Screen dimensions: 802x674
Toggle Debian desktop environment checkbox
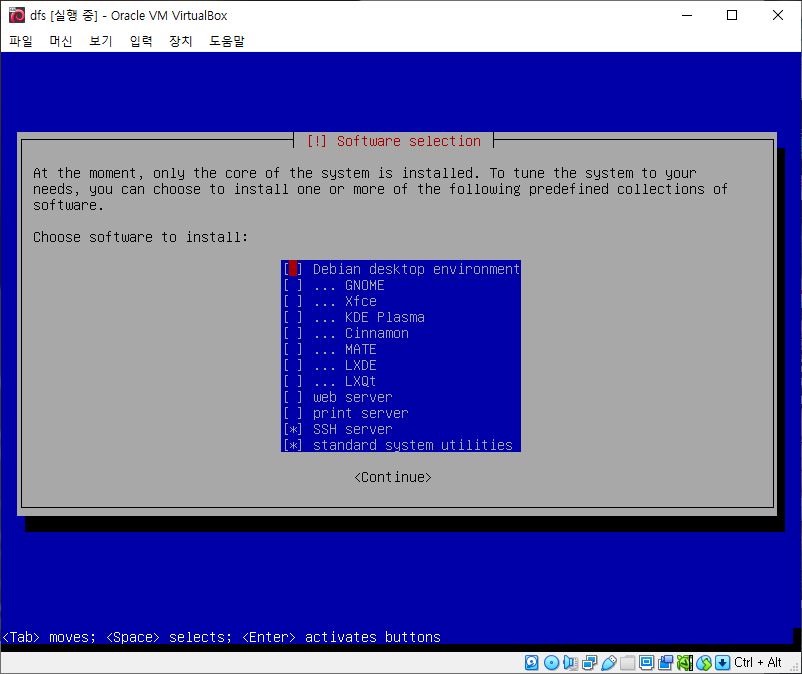pos(293,269)
